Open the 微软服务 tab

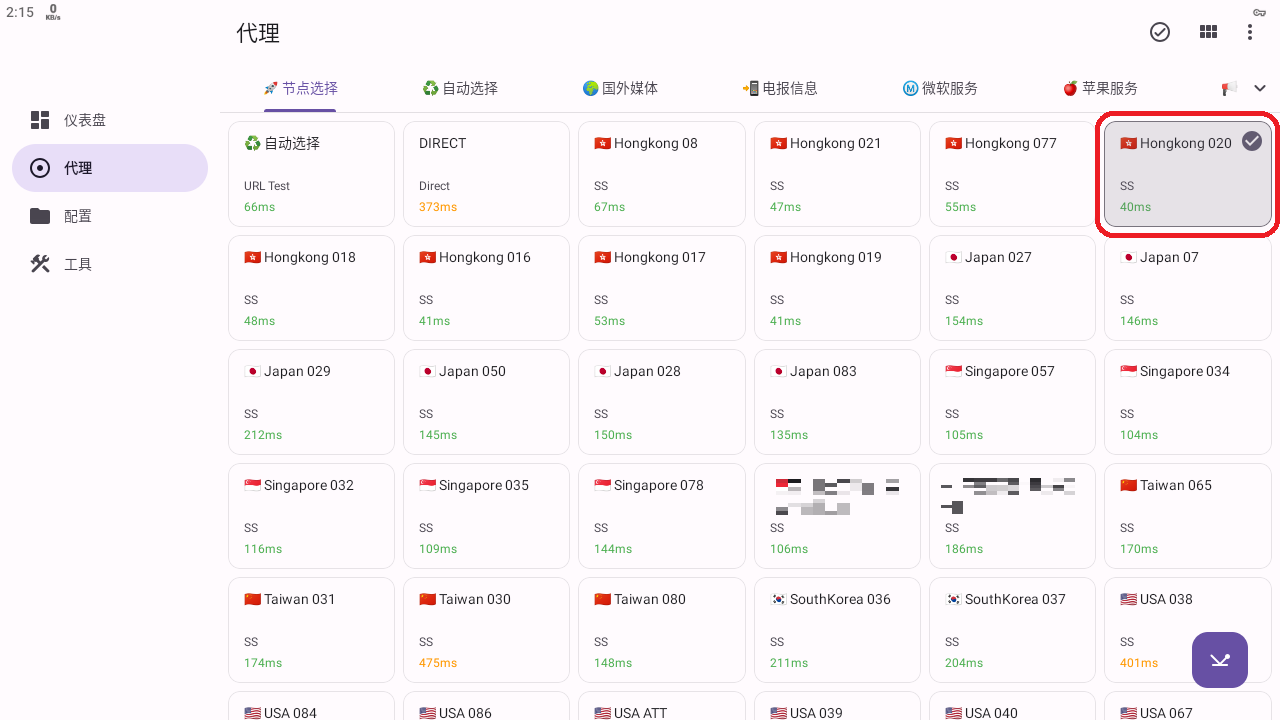click(940, 88)
